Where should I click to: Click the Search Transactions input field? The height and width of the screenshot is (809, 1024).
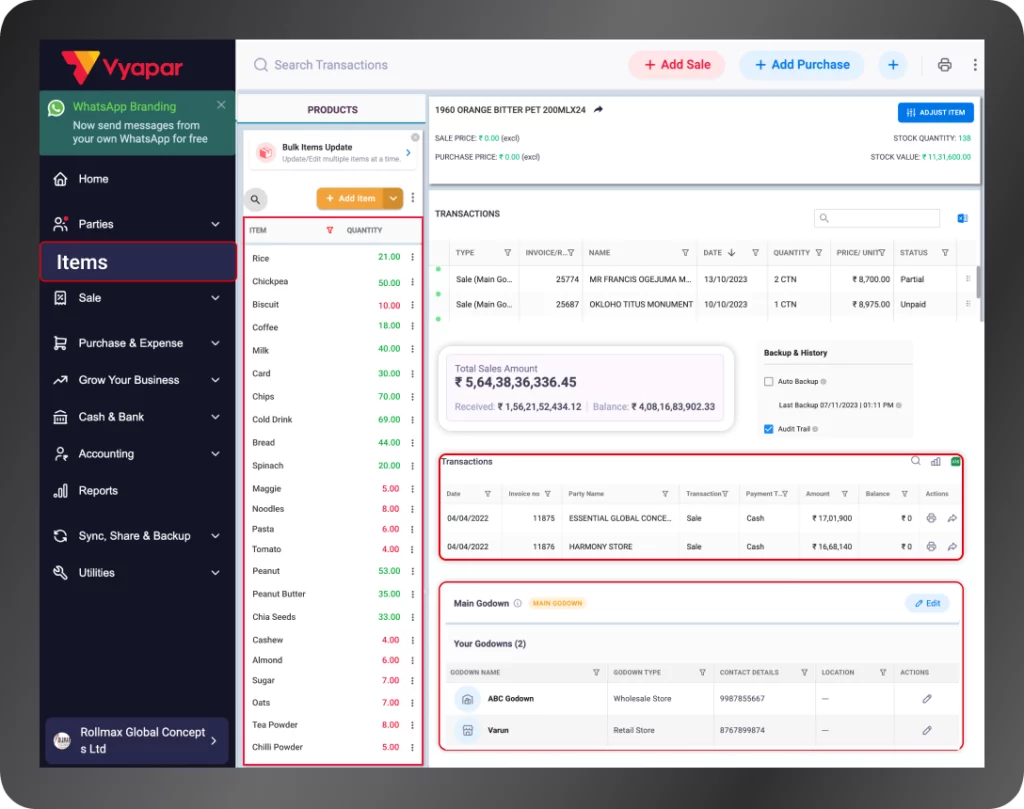click(330, 64)
